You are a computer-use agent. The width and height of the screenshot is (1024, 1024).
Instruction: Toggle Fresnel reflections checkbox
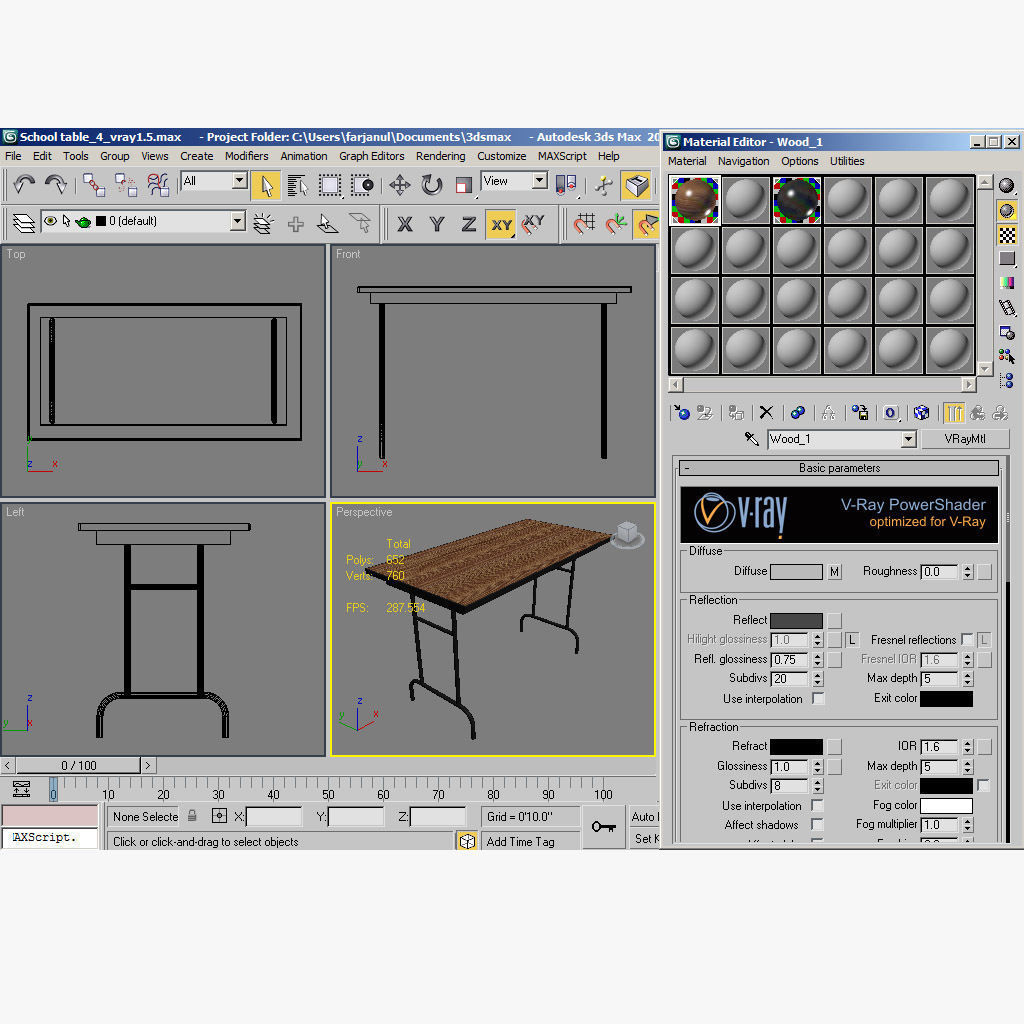point(967,639)
